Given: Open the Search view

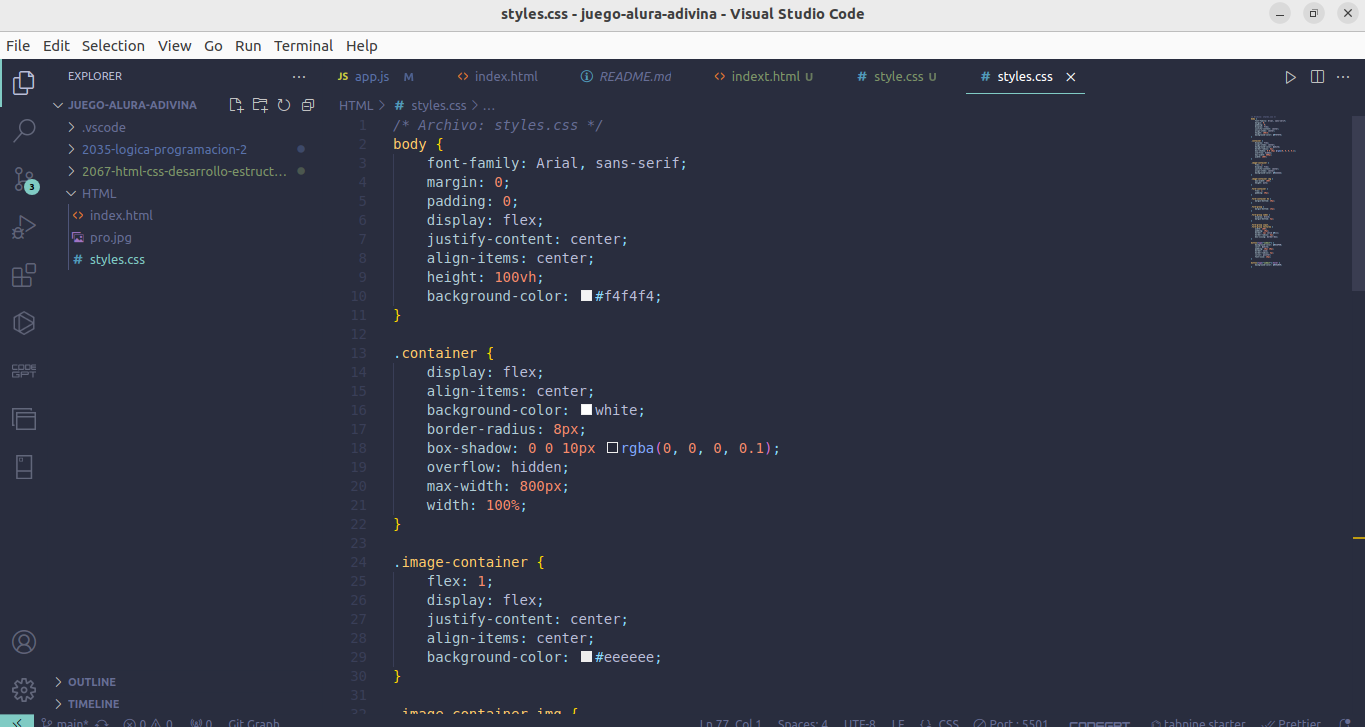Looking at the screenshot, I should pyautogui.click(x=23, y=131).
